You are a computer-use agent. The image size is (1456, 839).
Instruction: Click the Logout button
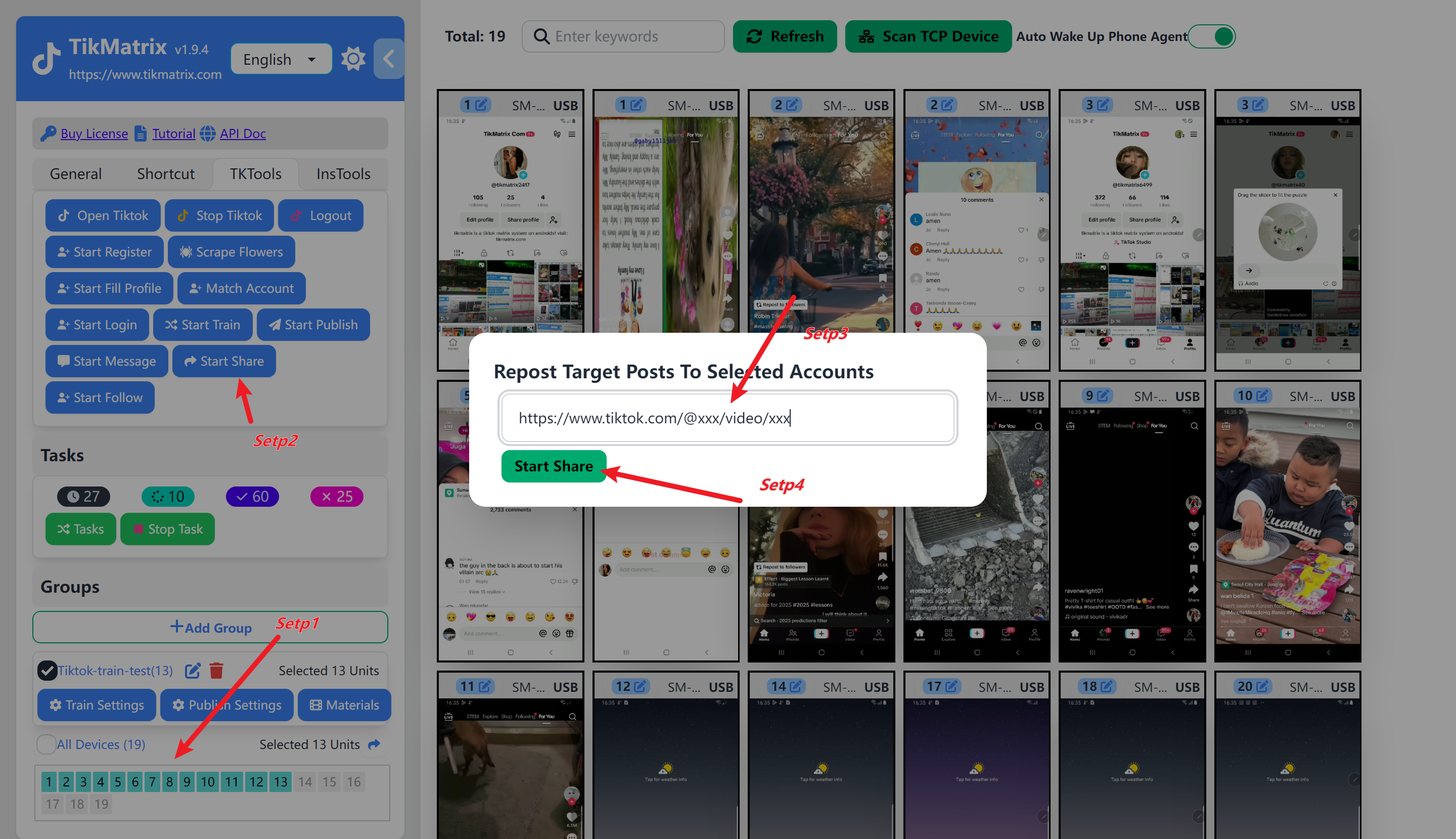[321, 215]
